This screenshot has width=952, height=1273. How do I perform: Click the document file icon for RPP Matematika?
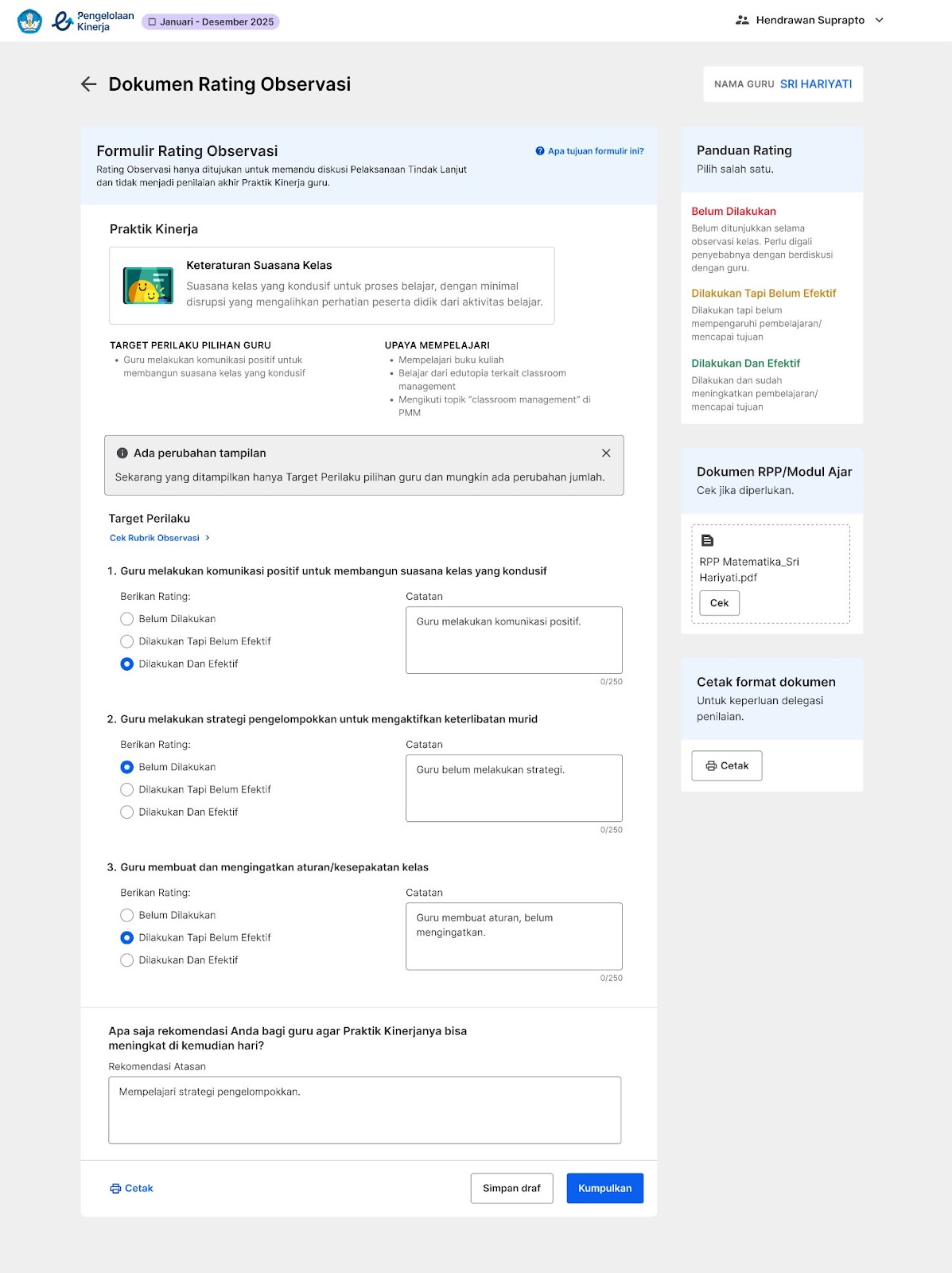point(707,540)
